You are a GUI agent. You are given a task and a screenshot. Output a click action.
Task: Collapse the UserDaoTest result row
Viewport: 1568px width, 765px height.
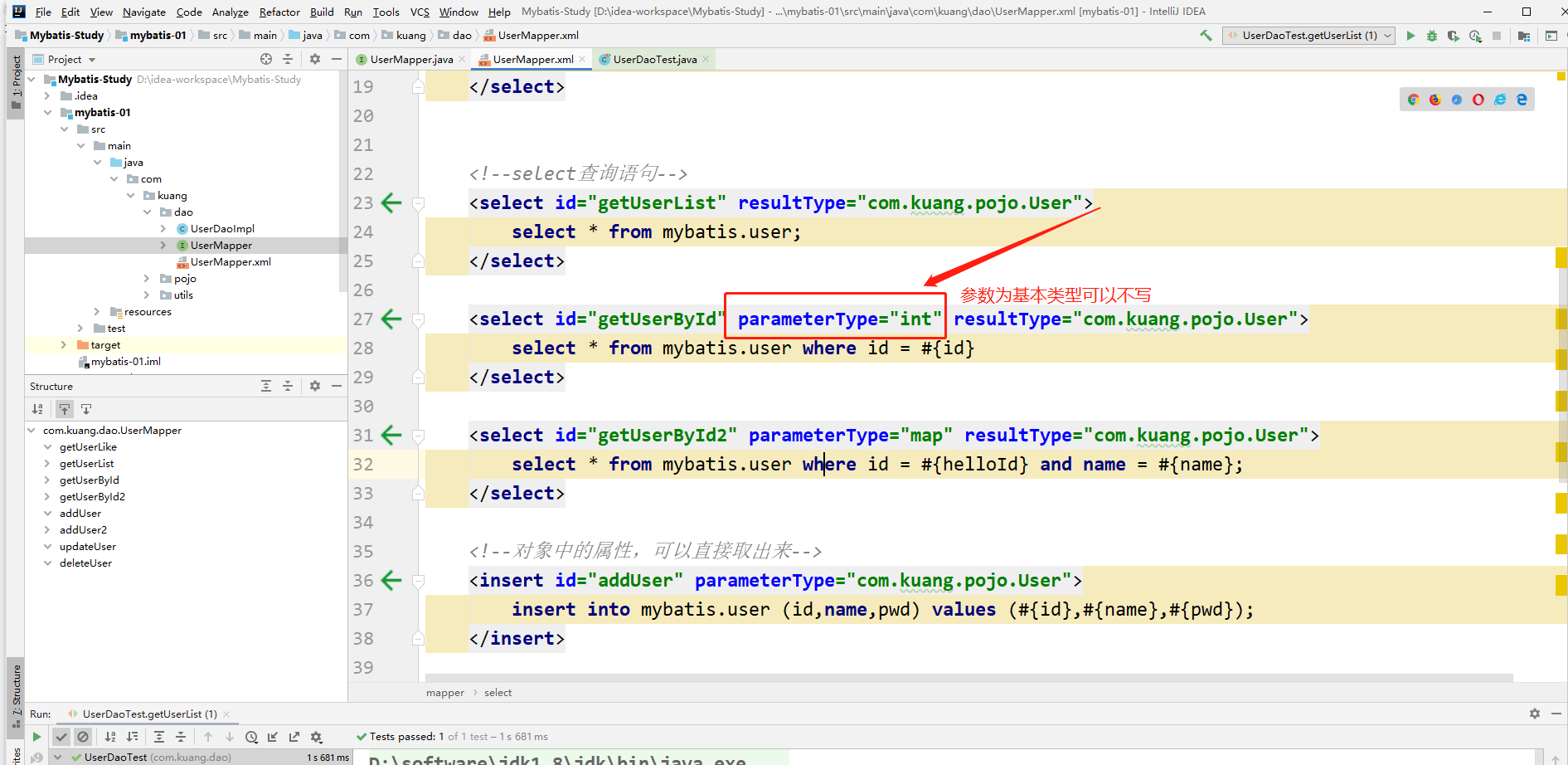pos(57,758)
